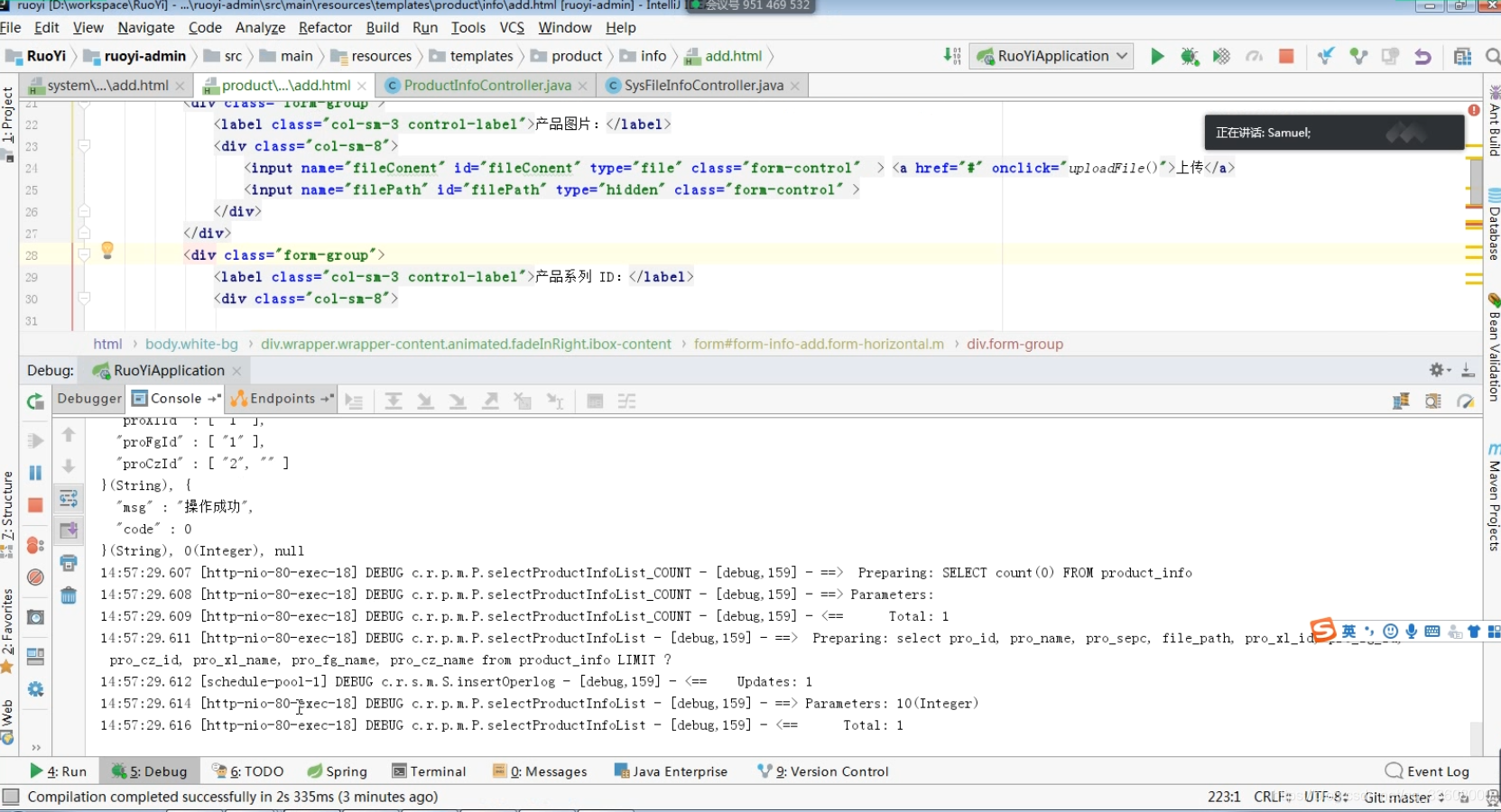
Task: Open 9: Version Control tool window
Action: [822, 771]
